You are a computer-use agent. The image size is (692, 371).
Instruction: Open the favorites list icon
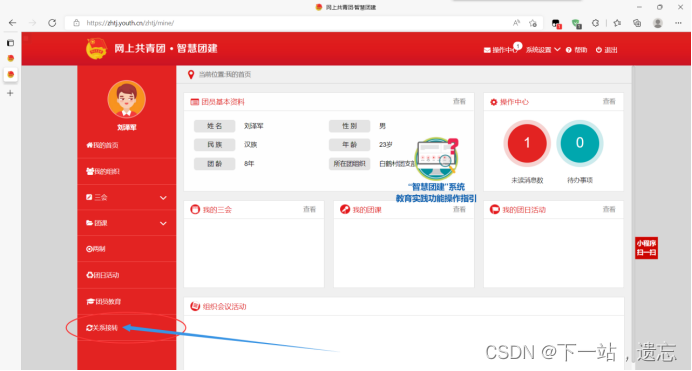[617, 23]
